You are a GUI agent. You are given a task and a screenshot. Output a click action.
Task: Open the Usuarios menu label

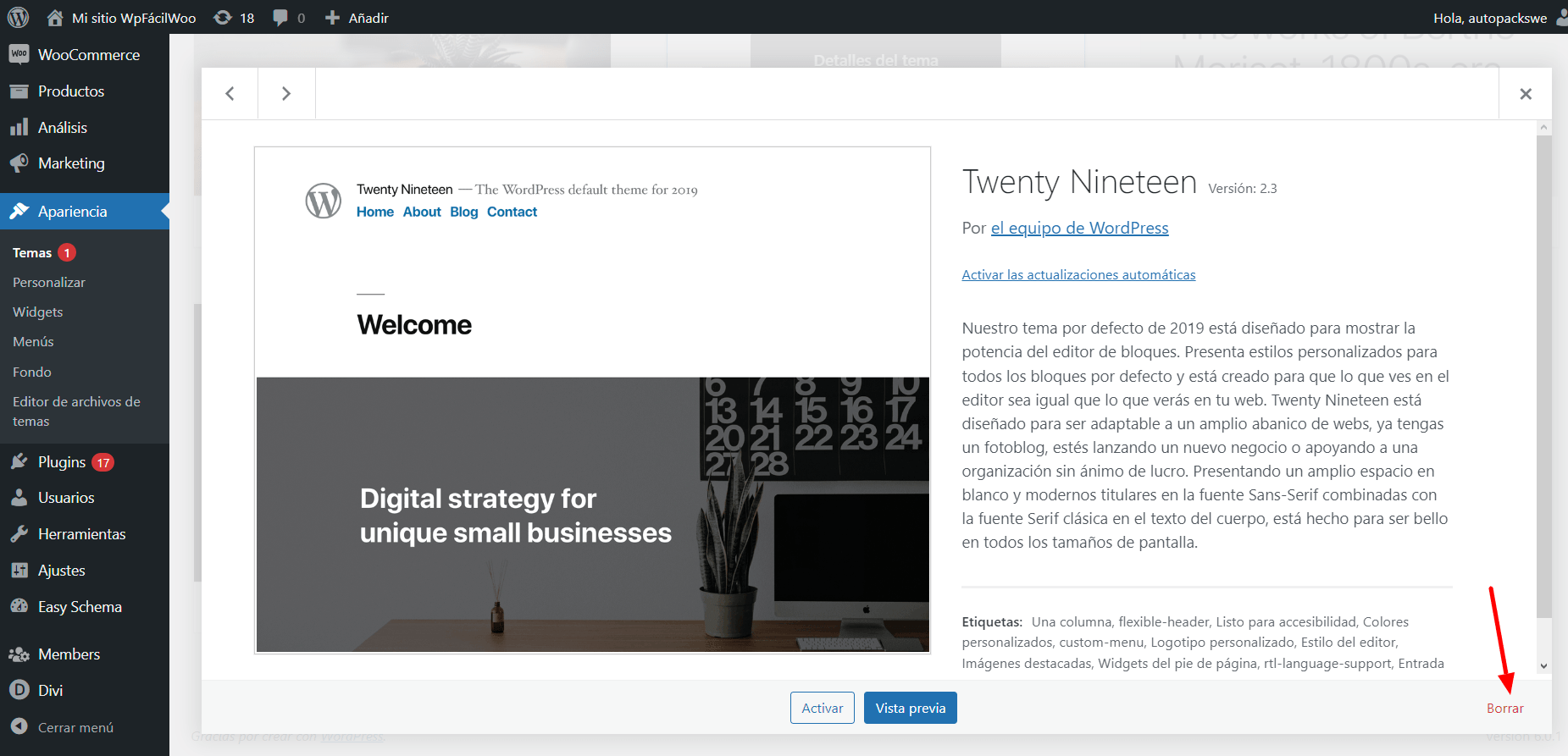click(x=66, y=498)
